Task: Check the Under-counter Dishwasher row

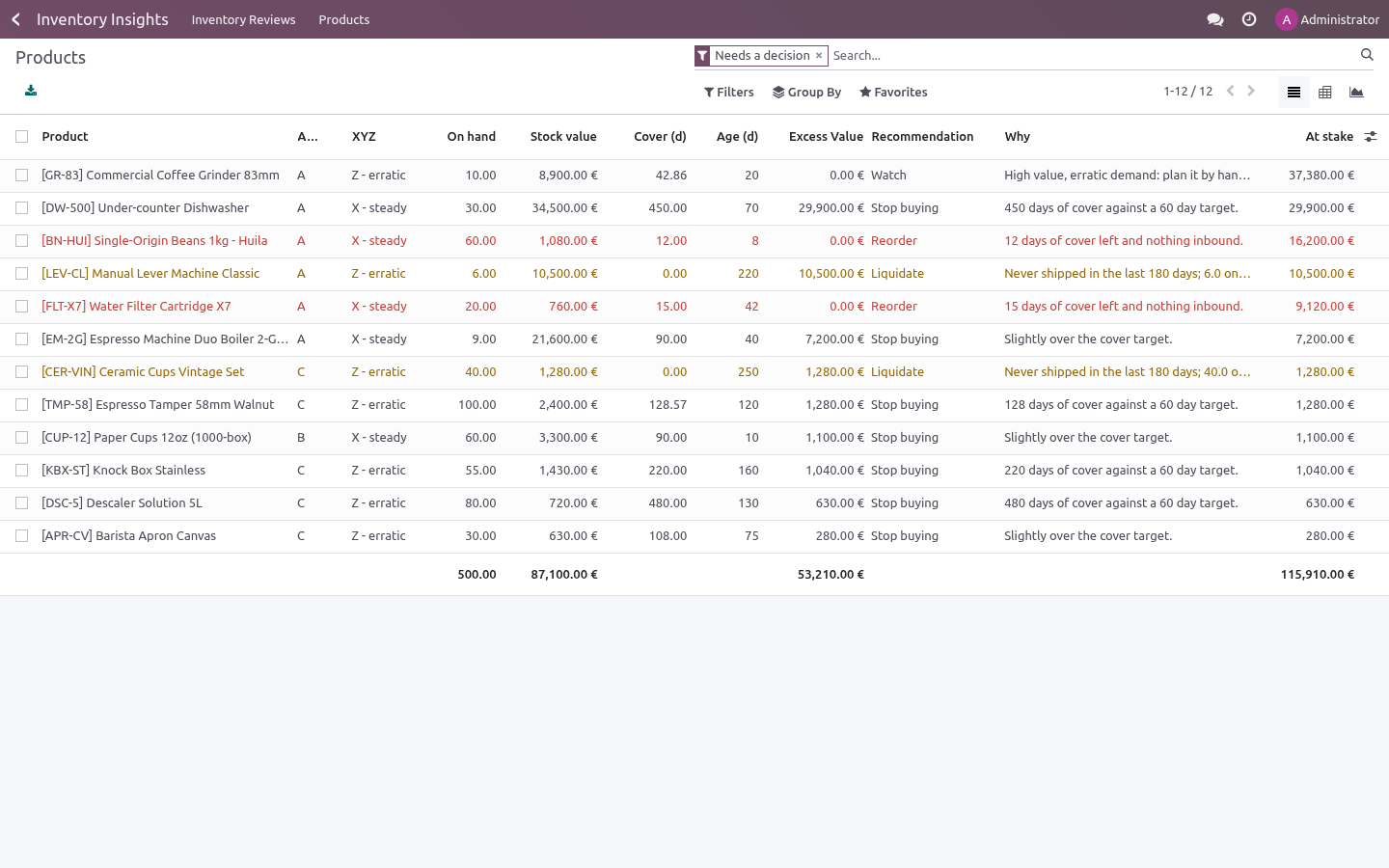Action: (x=21, y=208)
